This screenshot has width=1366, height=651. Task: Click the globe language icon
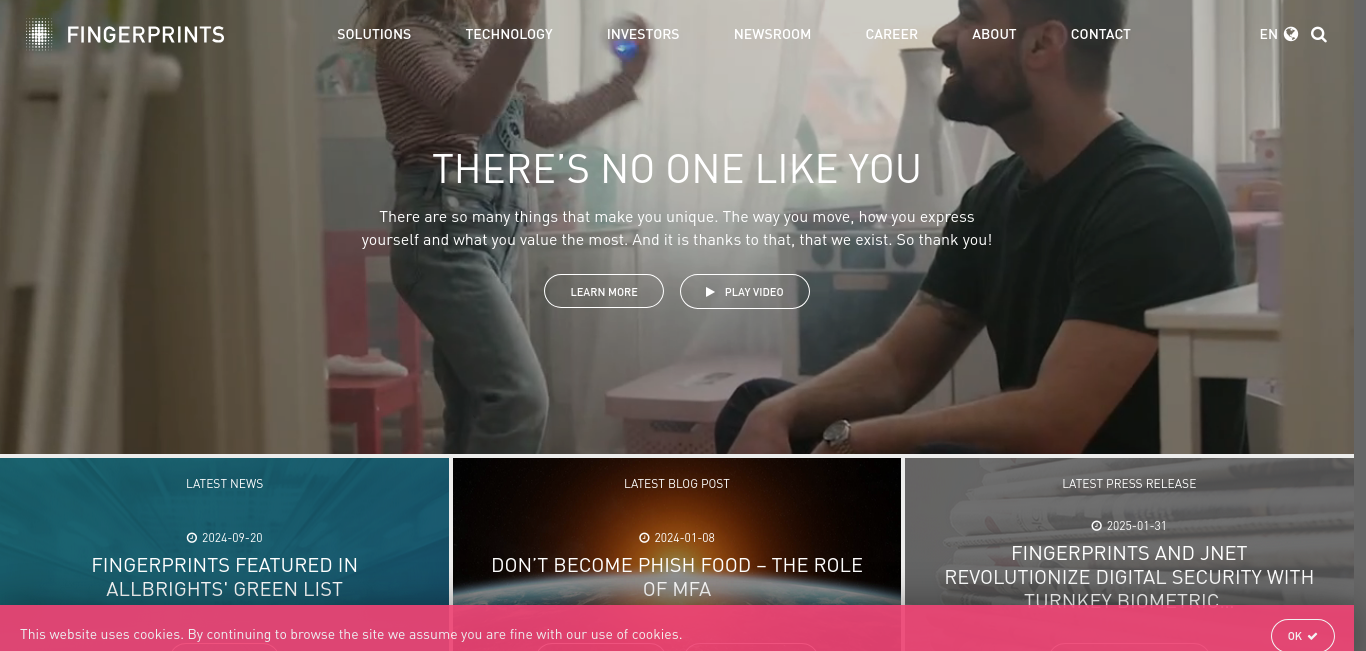[1291, 34]
